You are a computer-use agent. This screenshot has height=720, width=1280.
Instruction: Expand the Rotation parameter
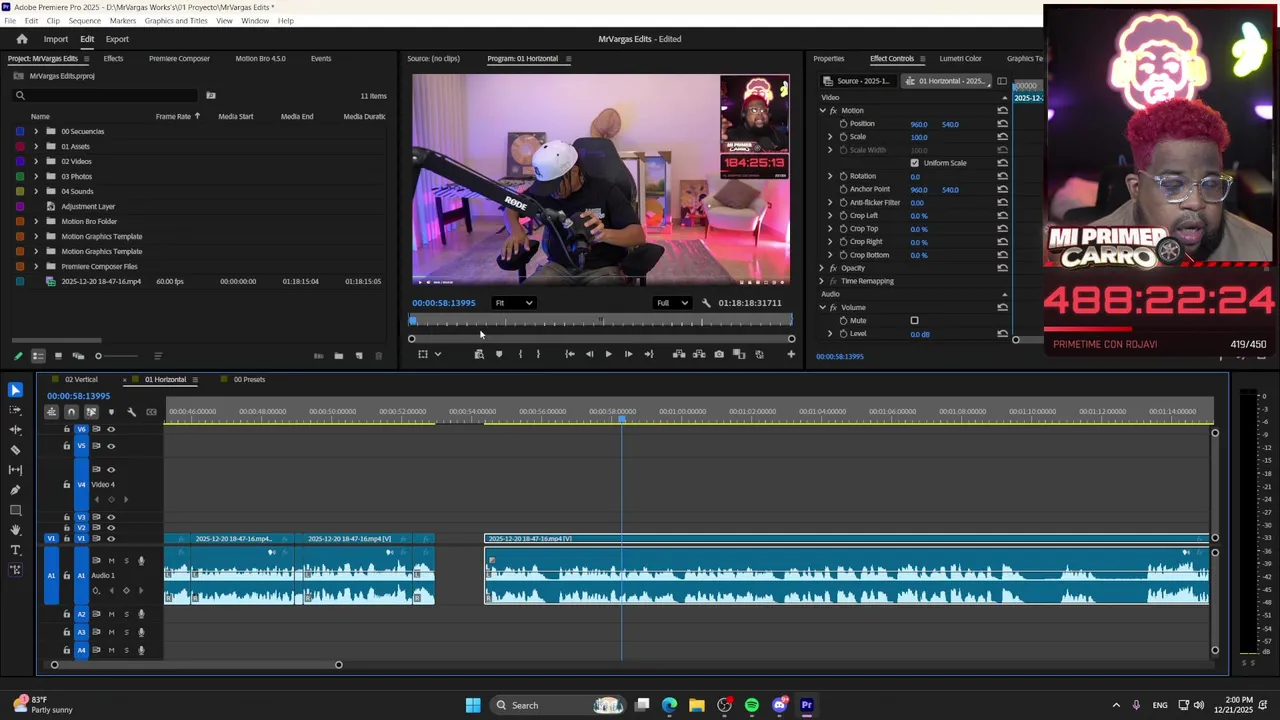point(829,176)
